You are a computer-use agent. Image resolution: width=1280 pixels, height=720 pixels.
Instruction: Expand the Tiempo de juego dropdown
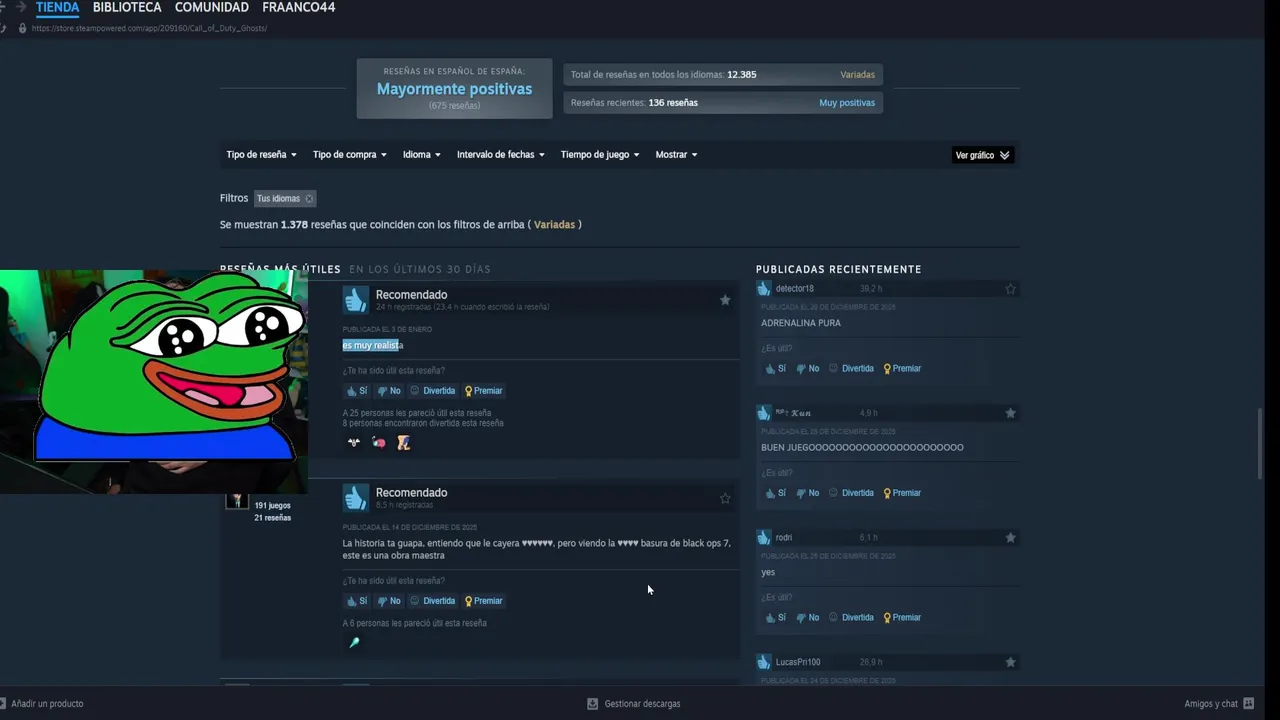(599, 155)
